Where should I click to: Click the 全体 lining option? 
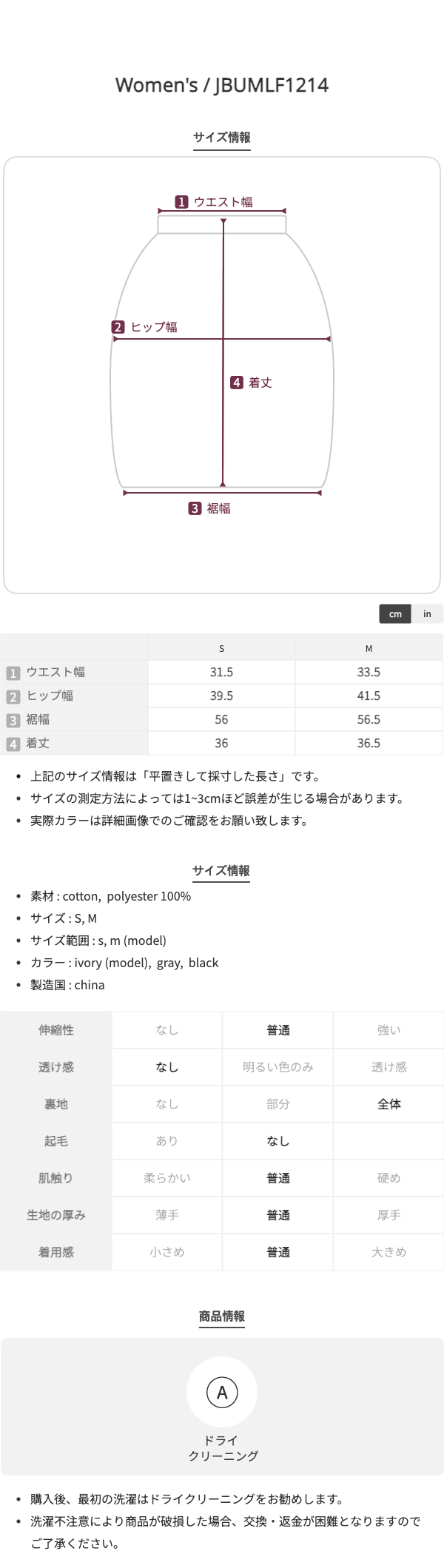click(x=389, y=1104)
